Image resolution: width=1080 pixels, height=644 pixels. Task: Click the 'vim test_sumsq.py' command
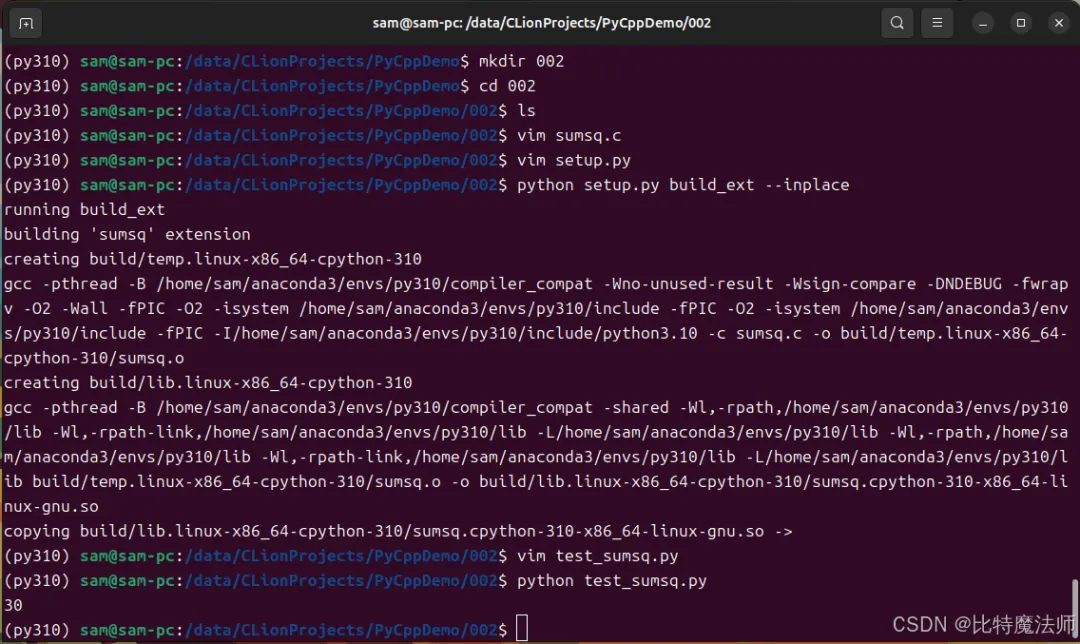(x=597, y=556)
